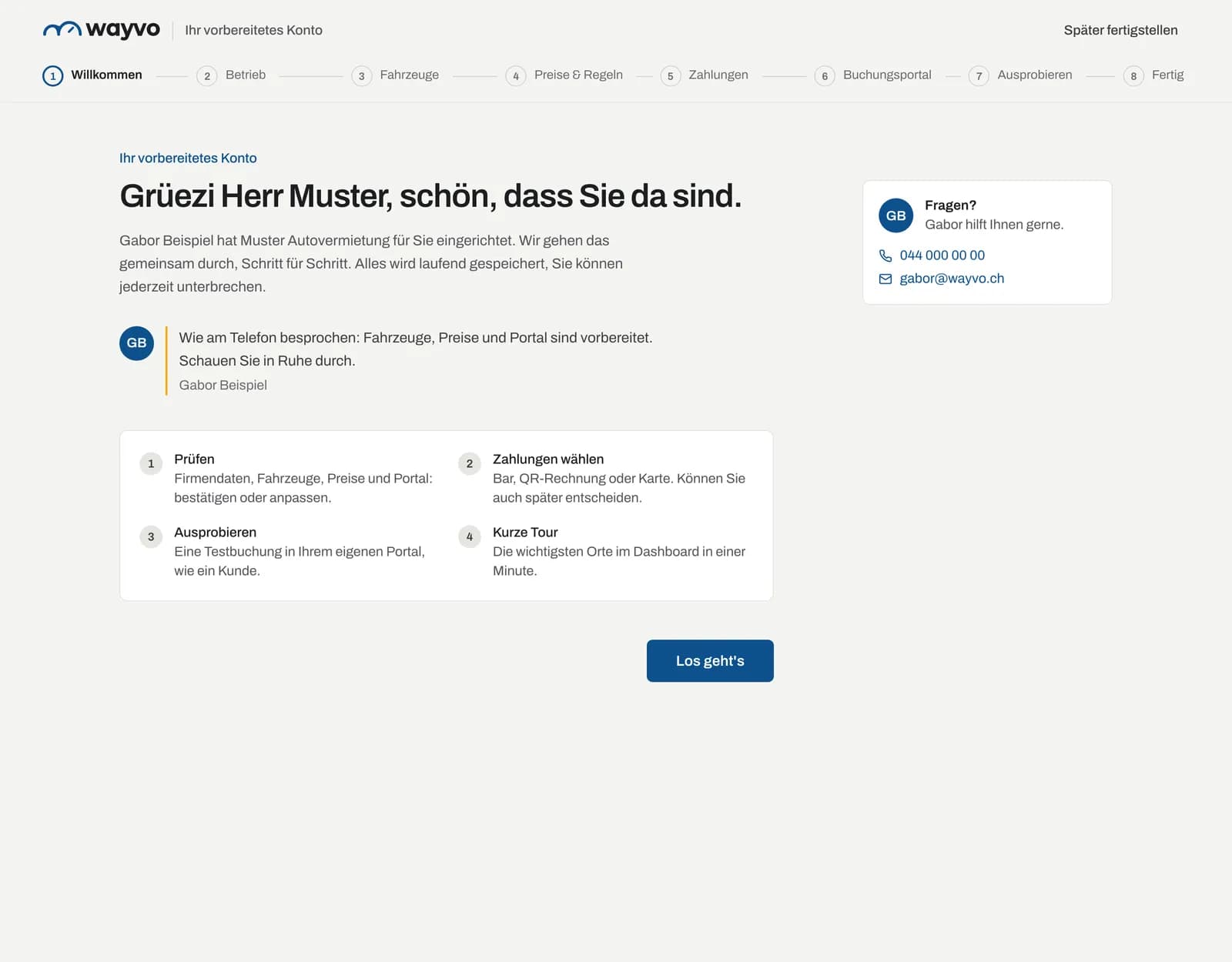The height and width of the screenshot is (962, 1232).
Task: Click the 'Gabor hilft Ihnen gerne.' text
Action: (994, 225)
